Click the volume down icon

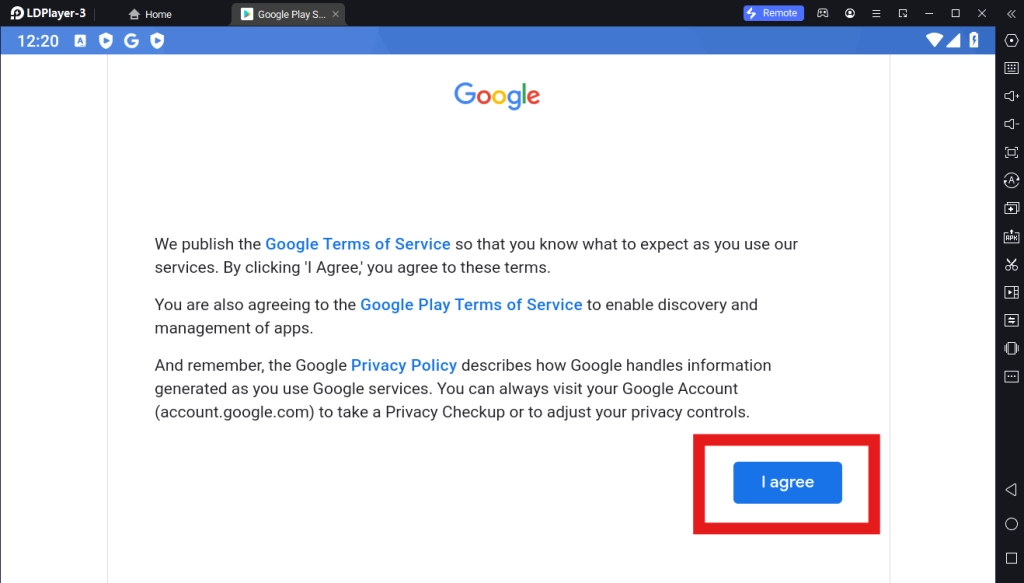pyautogui.click(x=1011, y=124)
